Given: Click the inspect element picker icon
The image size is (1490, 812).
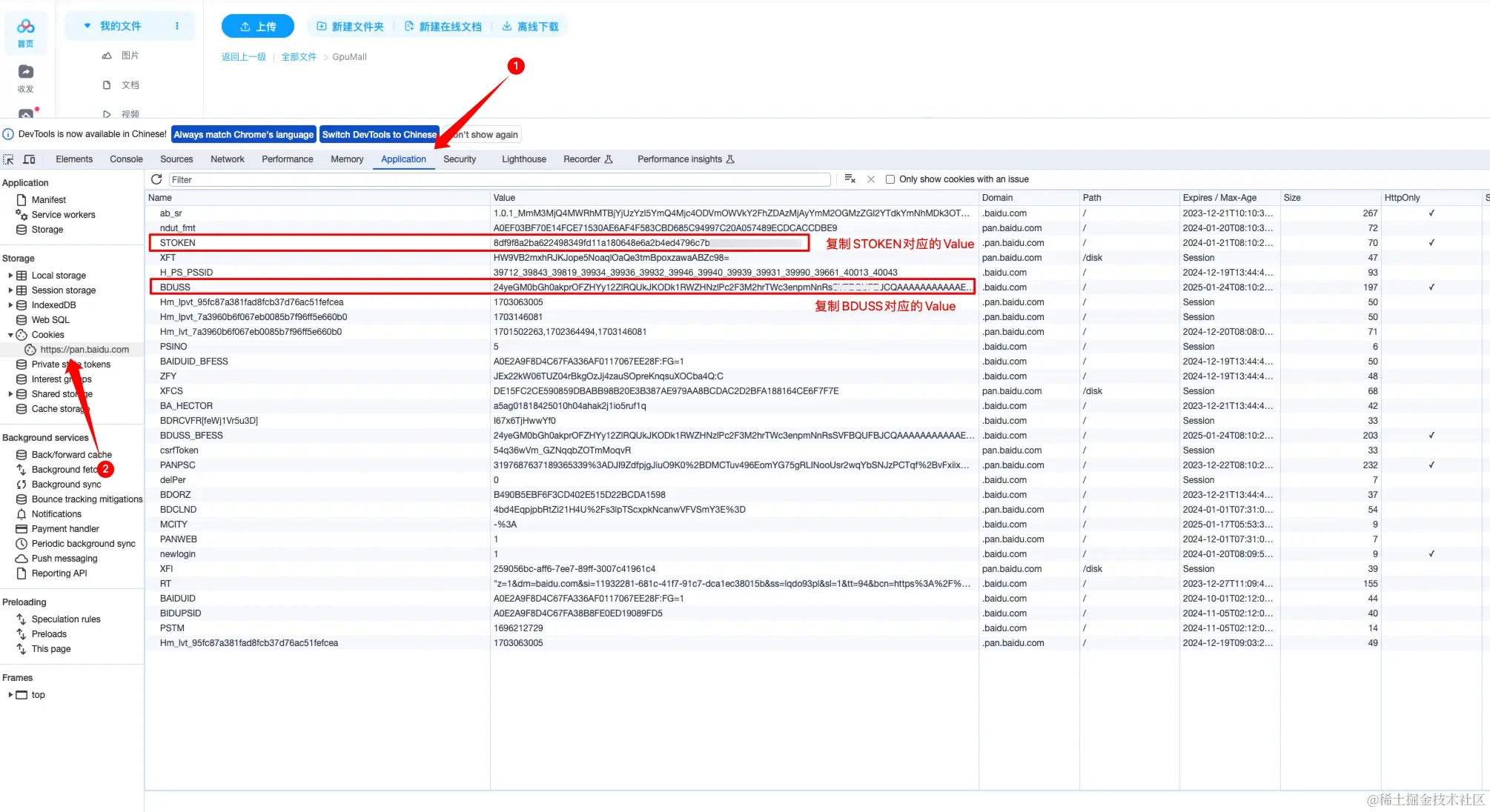Looking at the screenshot, I should click(9, 159).
